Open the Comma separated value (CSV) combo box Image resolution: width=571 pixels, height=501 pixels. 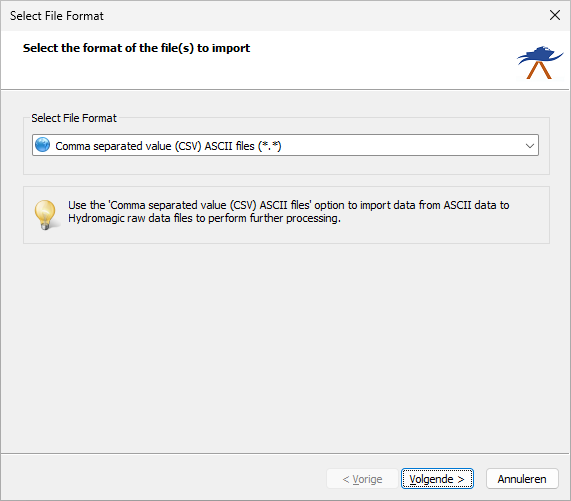click(x=285, y=145)
